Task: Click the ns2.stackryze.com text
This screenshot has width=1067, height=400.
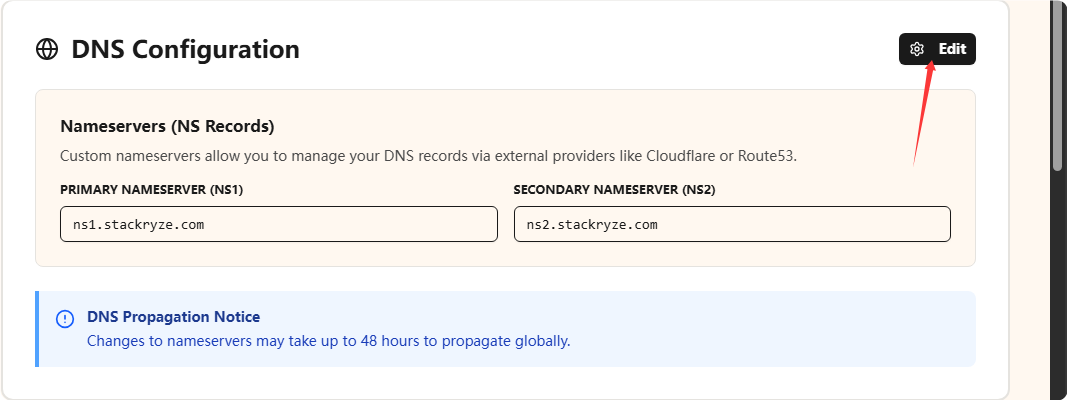Action: click(592, 225)
